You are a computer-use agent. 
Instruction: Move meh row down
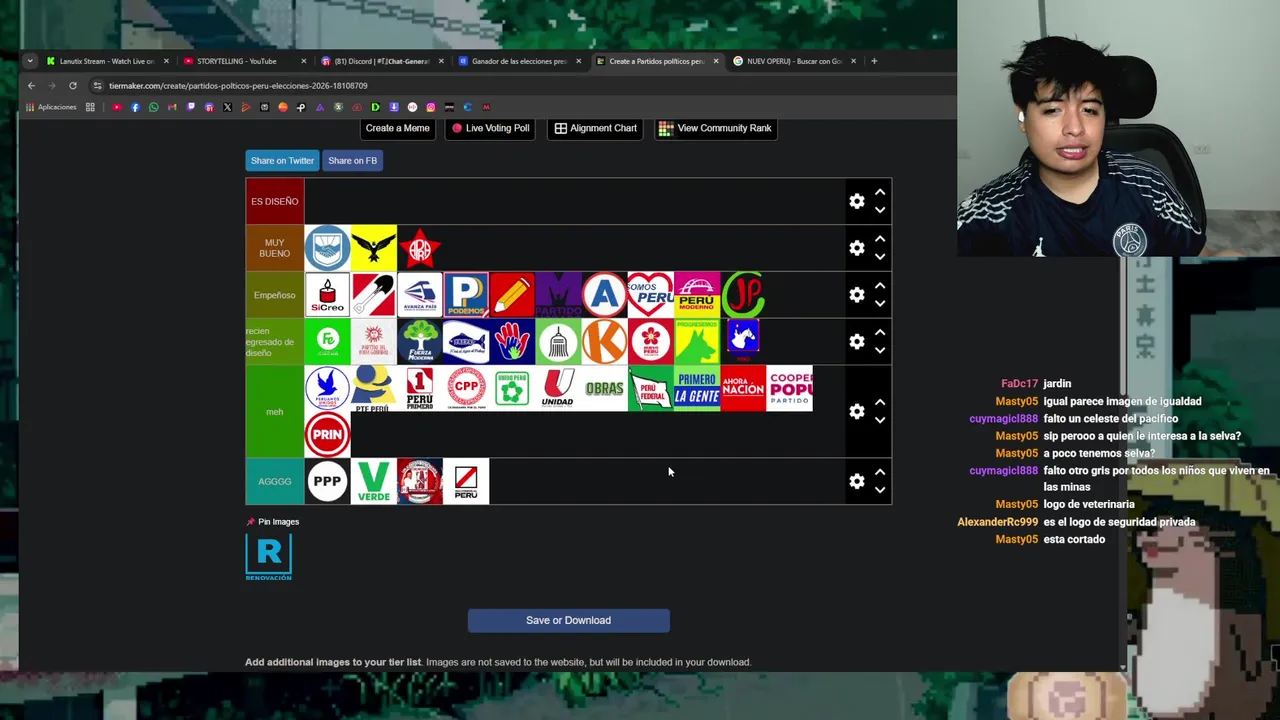[x=880, y=420]
